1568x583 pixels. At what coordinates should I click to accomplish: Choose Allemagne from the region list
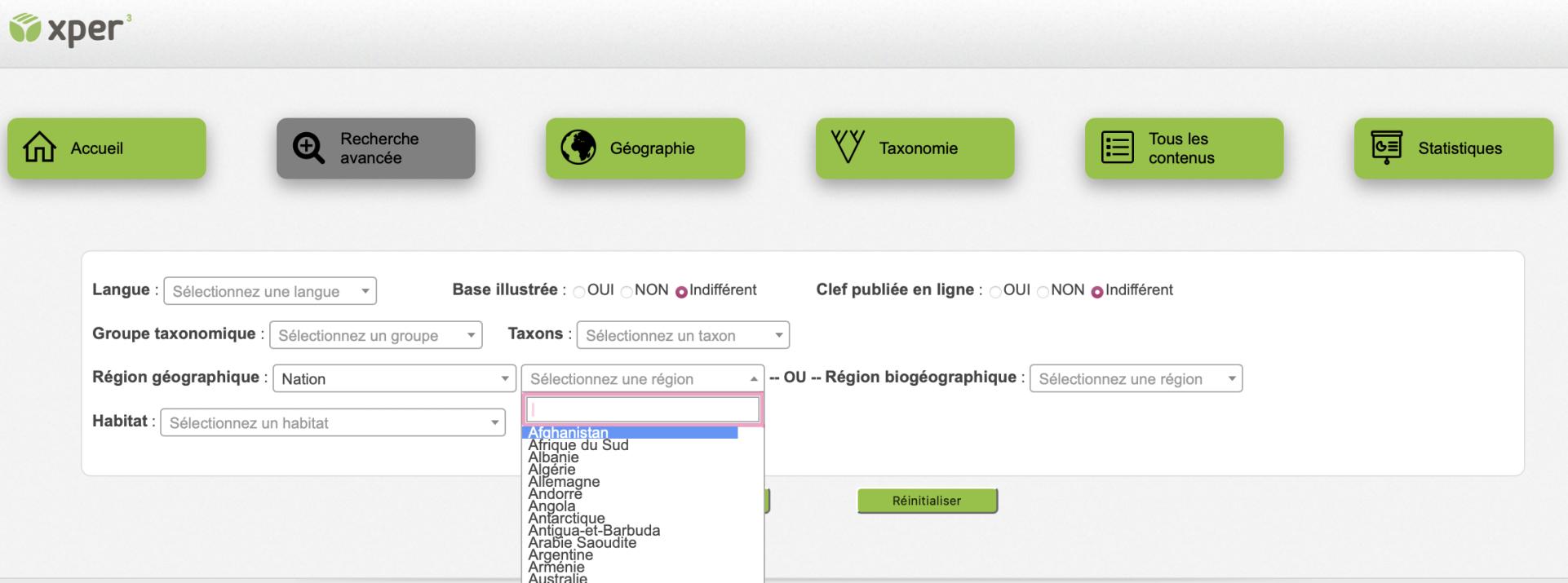click(x=564, y=482)
